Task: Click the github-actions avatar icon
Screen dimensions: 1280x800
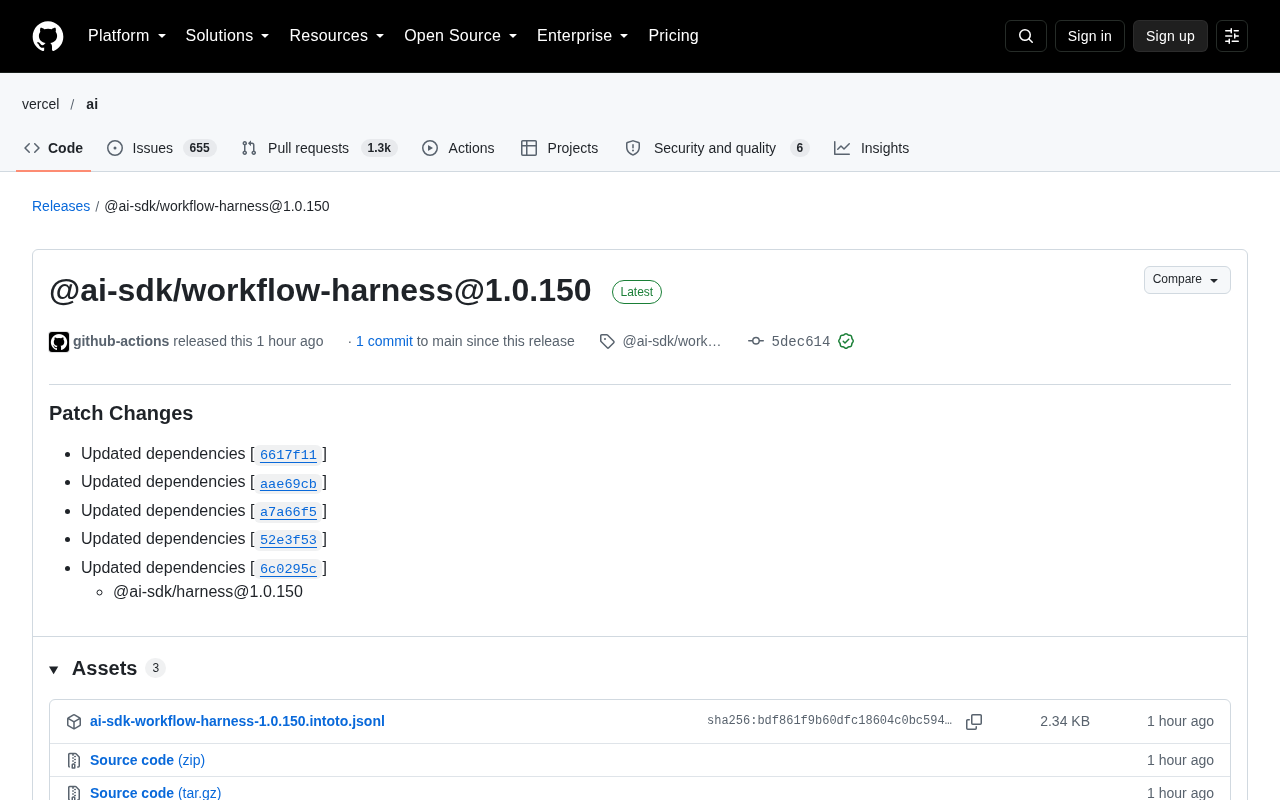Action: (x=59, y=342)
